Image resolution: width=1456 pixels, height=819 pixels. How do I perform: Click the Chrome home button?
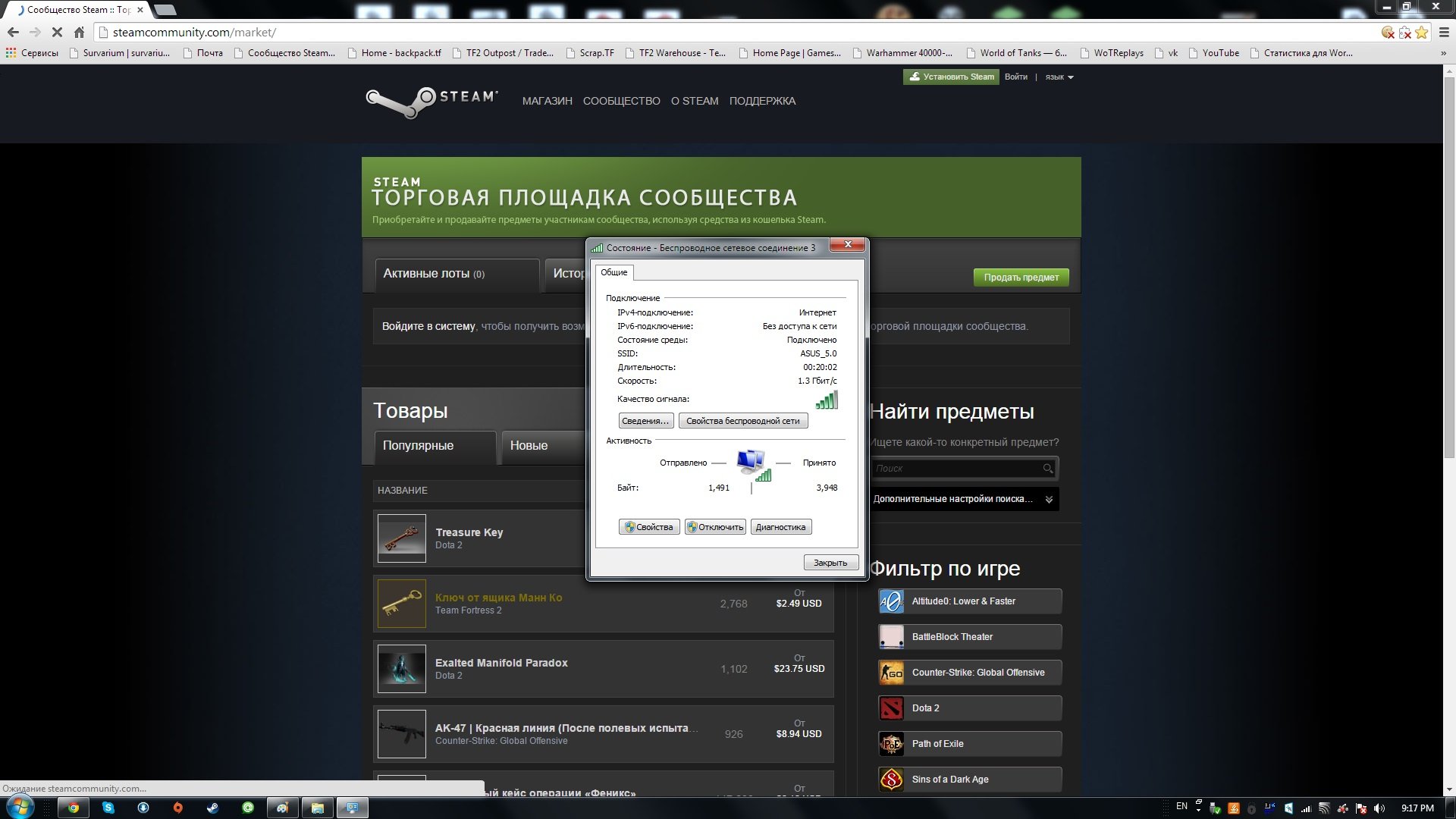(79, 33)
